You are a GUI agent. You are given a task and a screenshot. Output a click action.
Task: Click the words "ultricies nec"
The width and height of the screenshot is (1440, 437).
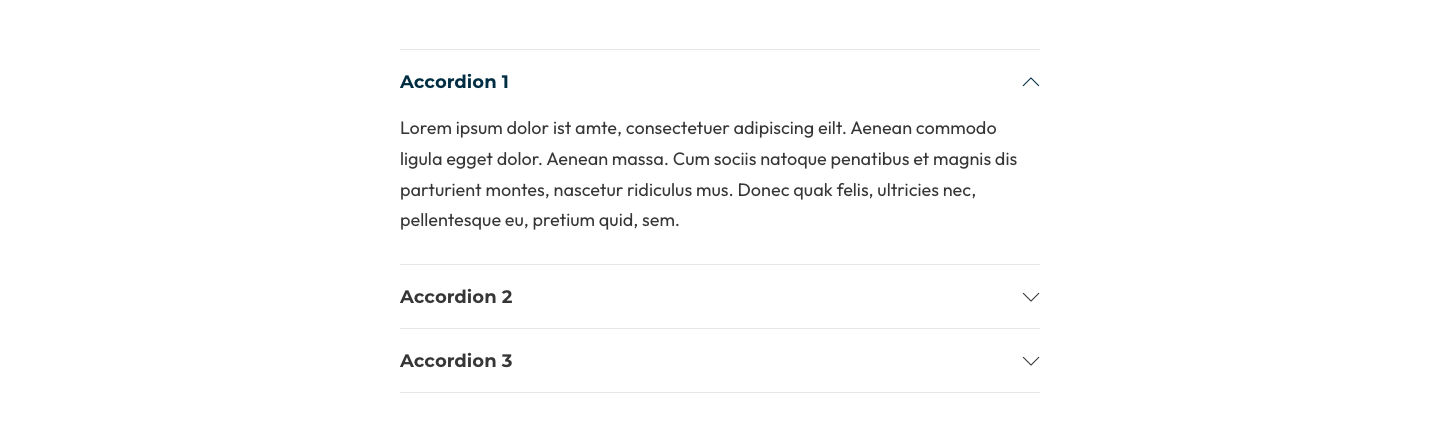[925, 190]
